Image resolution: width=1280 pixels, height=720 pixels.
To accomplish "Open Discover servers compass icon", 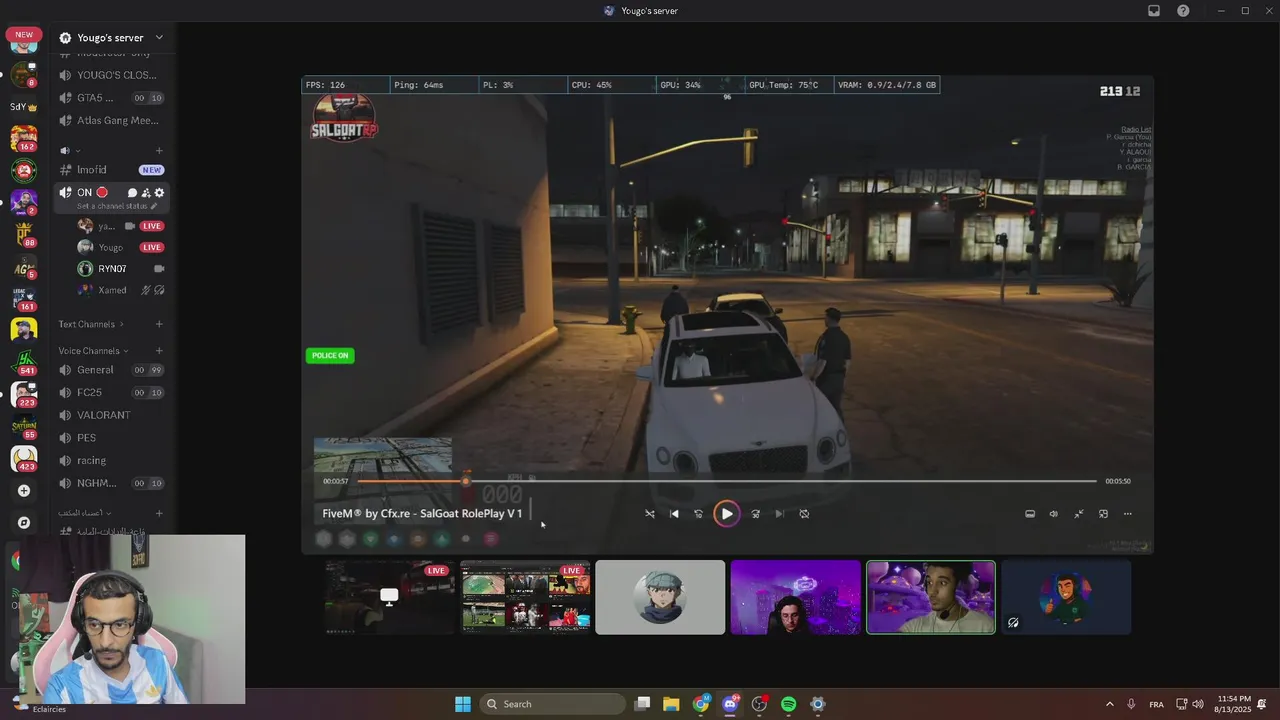I will 24,523.
